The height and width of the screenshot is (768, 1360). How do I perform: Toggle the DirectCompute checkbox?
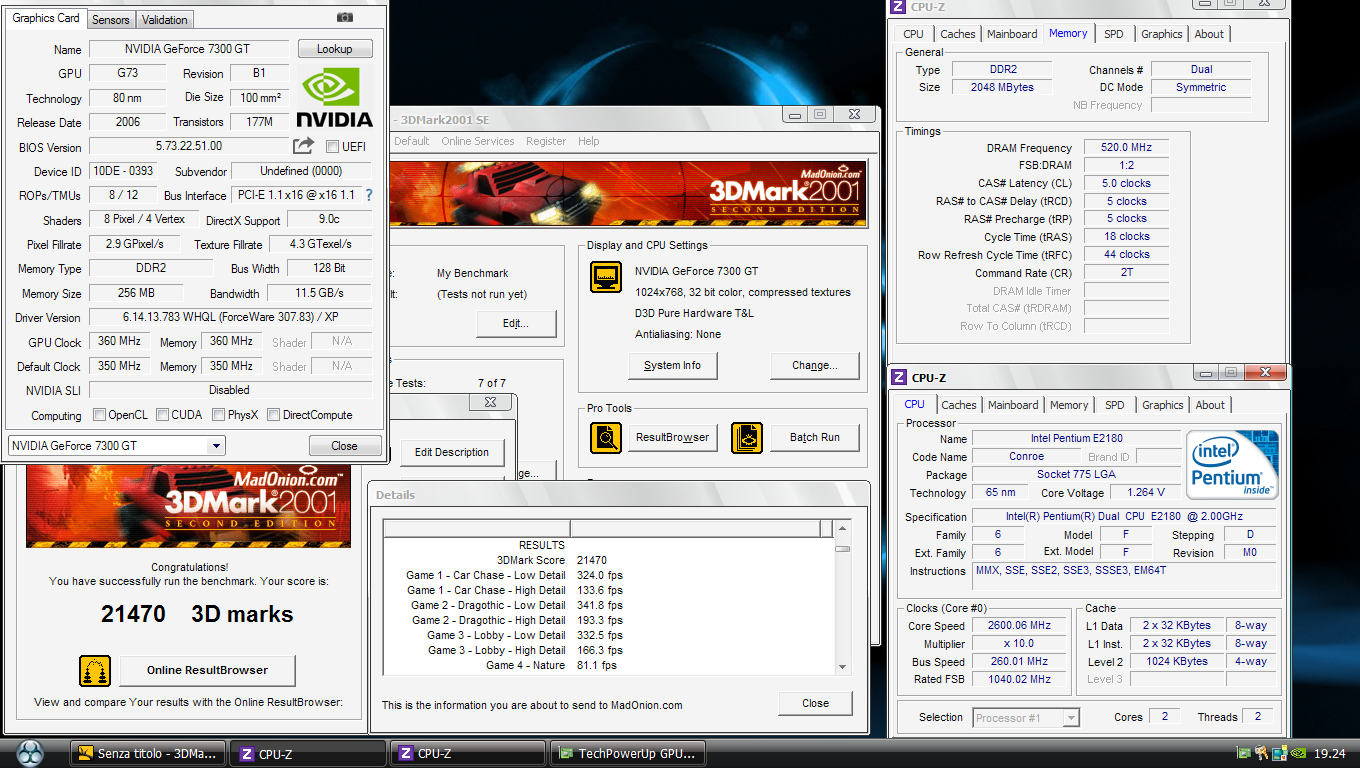273,414
